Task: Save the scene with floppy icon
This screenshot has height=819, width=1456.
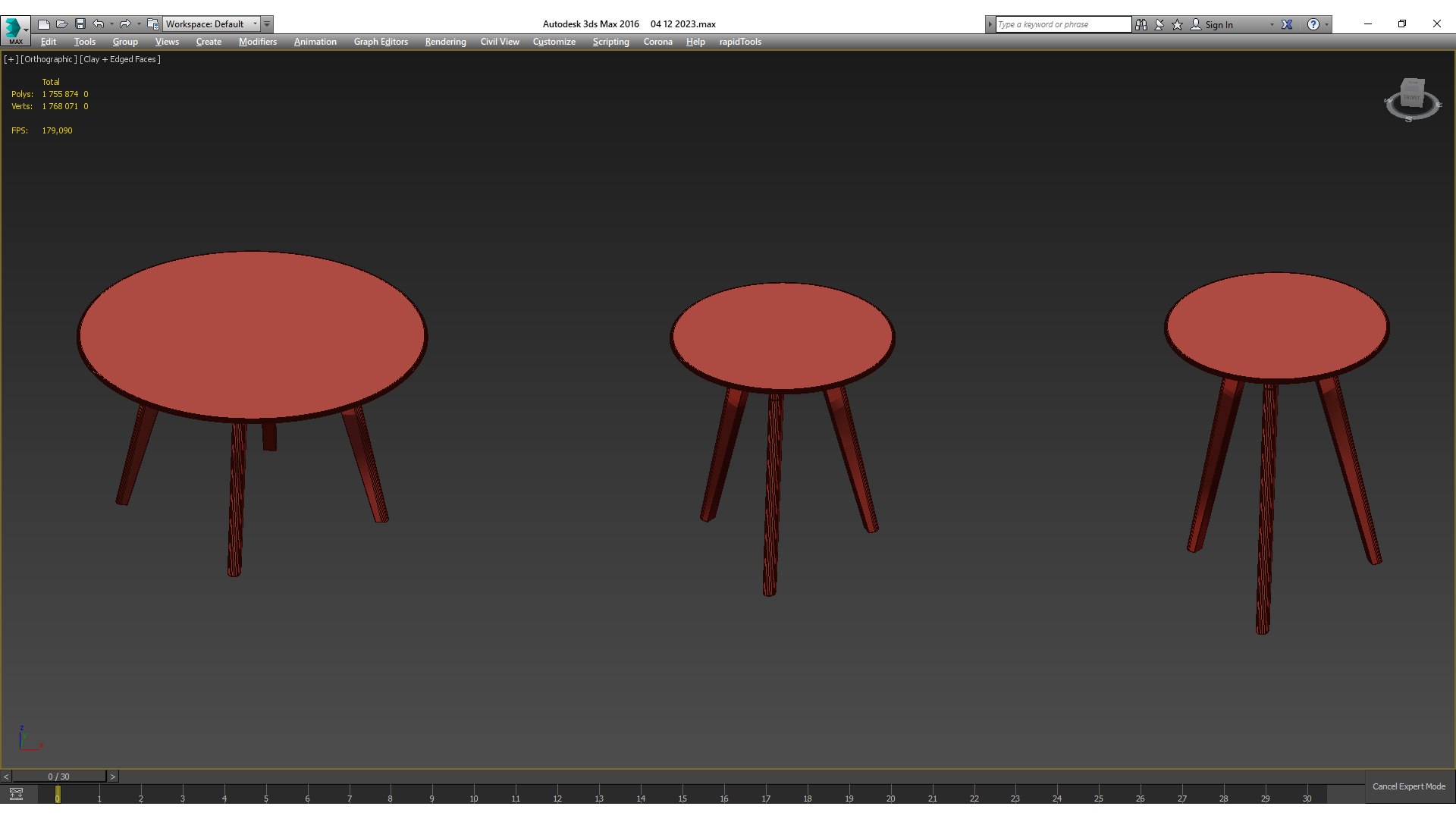Action: 80,24
